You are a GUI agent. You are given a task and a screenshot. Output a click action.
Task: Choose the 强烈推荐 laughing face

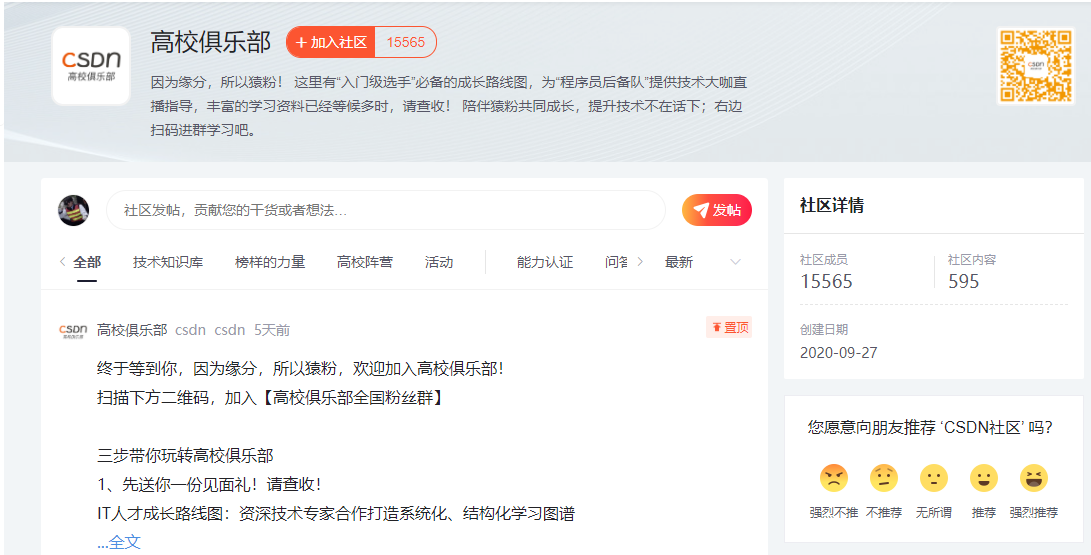click(1034, 478)
